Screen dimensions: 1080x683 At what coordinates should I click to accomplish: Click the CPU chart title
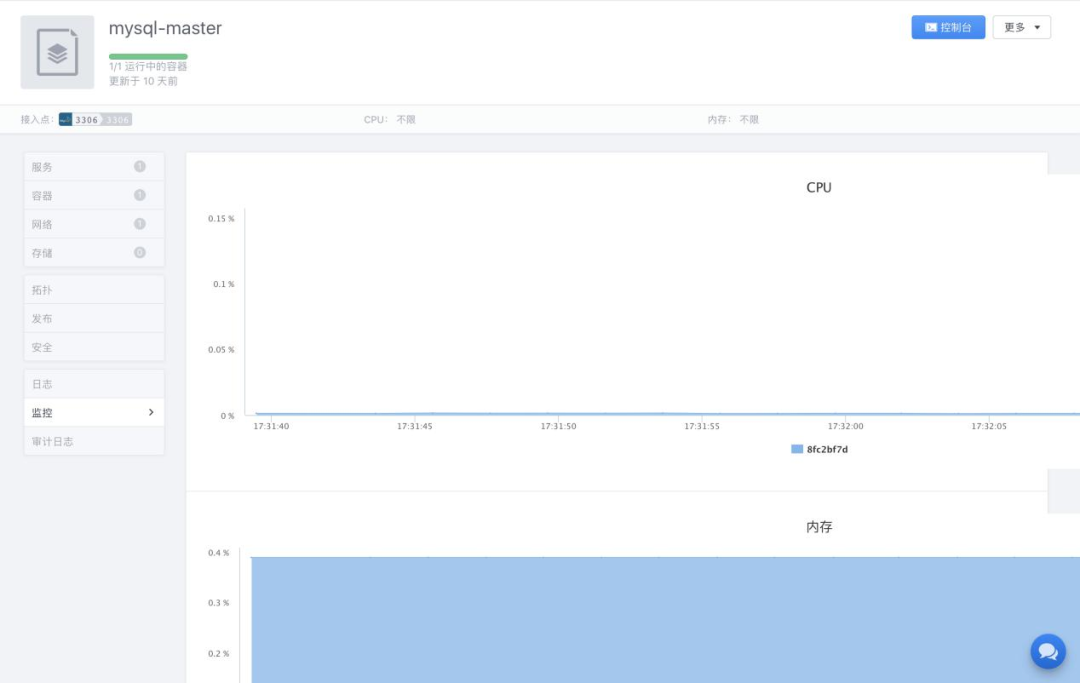(x=819, y=187)
